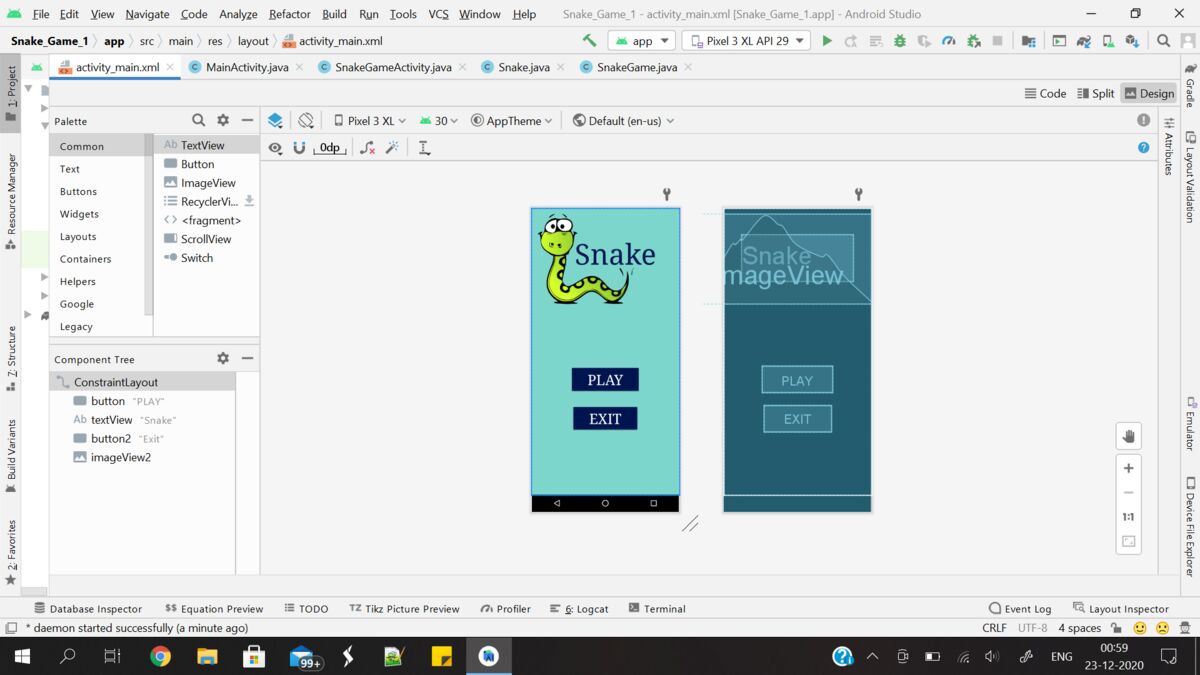1200x675 pixels.
Task: Click the Debug app bug icon
Action: pyautogui.click(x=900, y=41)
